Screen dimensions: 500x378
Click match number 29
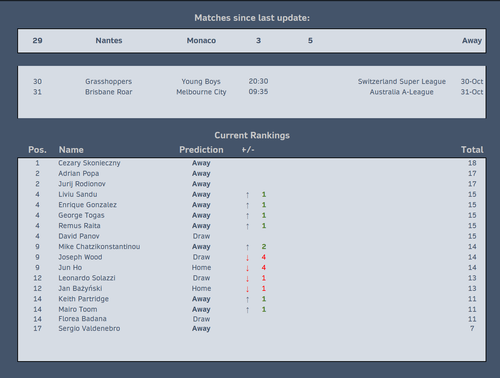tap(37, 41)
